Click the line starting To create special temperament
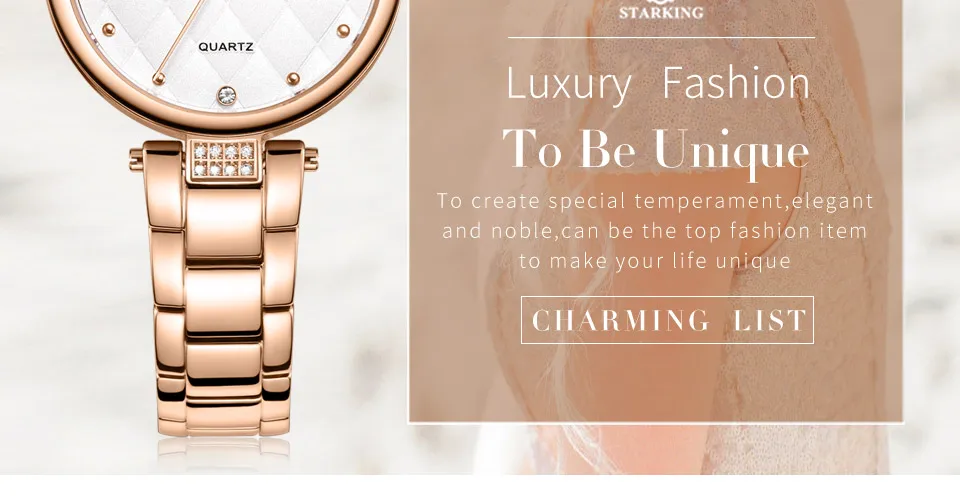Viewport: 960px width, 503px height. (655, 201)
